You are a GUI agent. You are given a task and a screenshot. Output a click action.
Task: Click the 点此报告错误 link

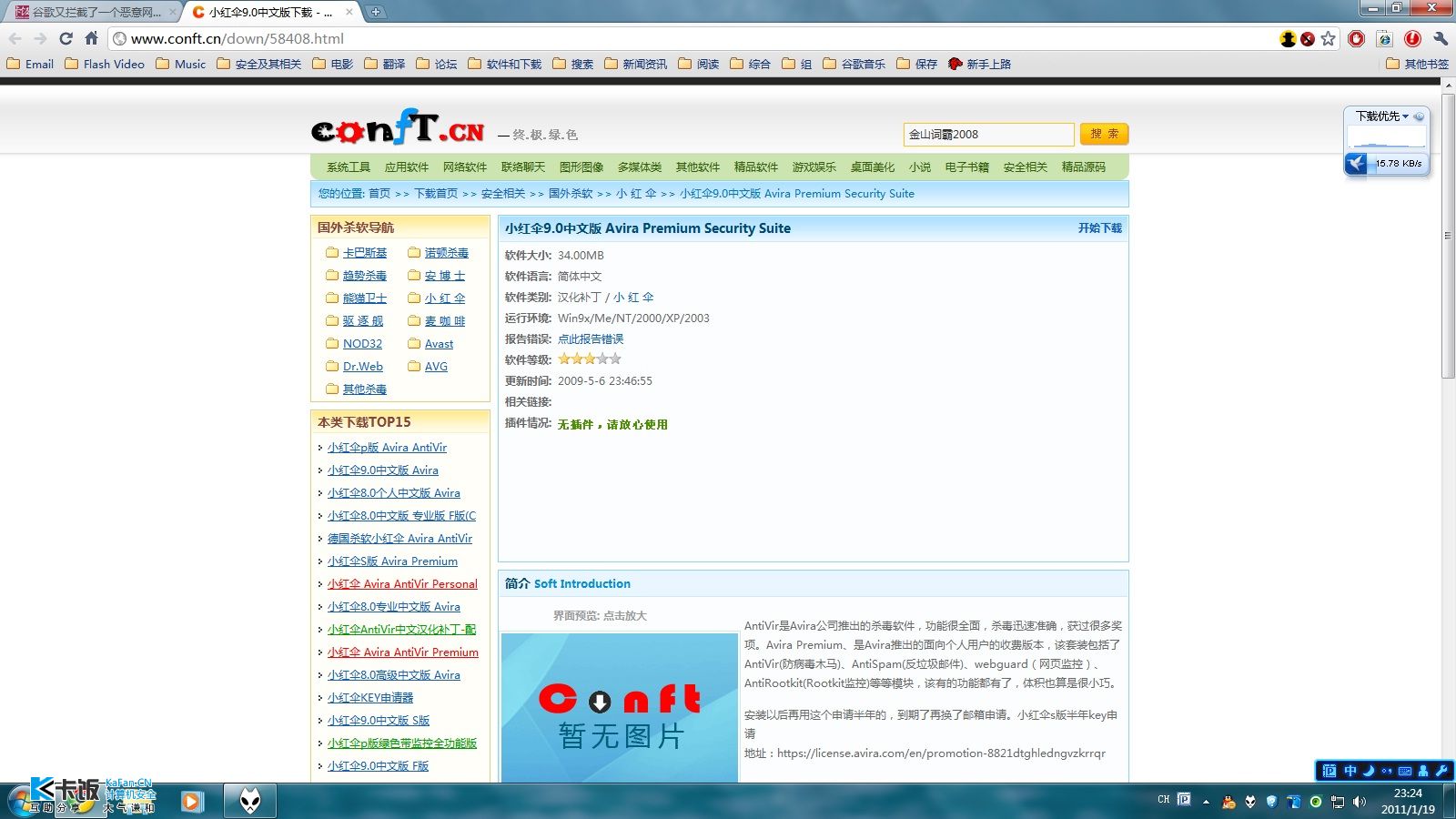click(591, 339)
